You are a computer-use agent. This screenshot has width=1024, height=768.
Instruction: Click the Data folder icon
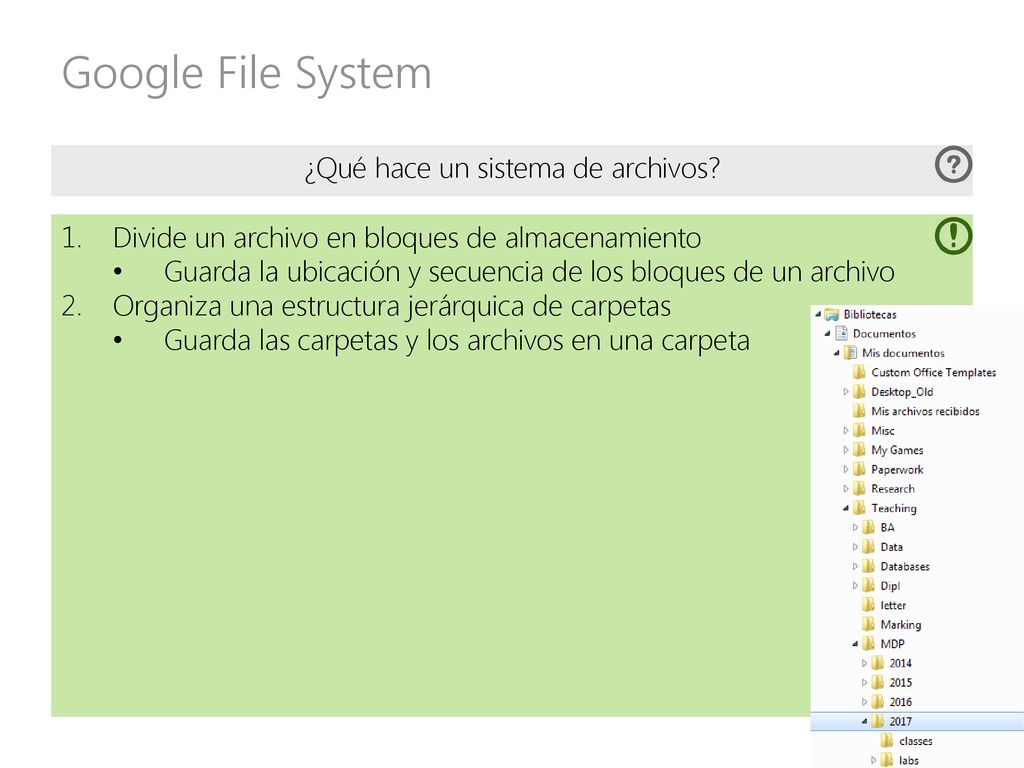[x=869, y=547]
